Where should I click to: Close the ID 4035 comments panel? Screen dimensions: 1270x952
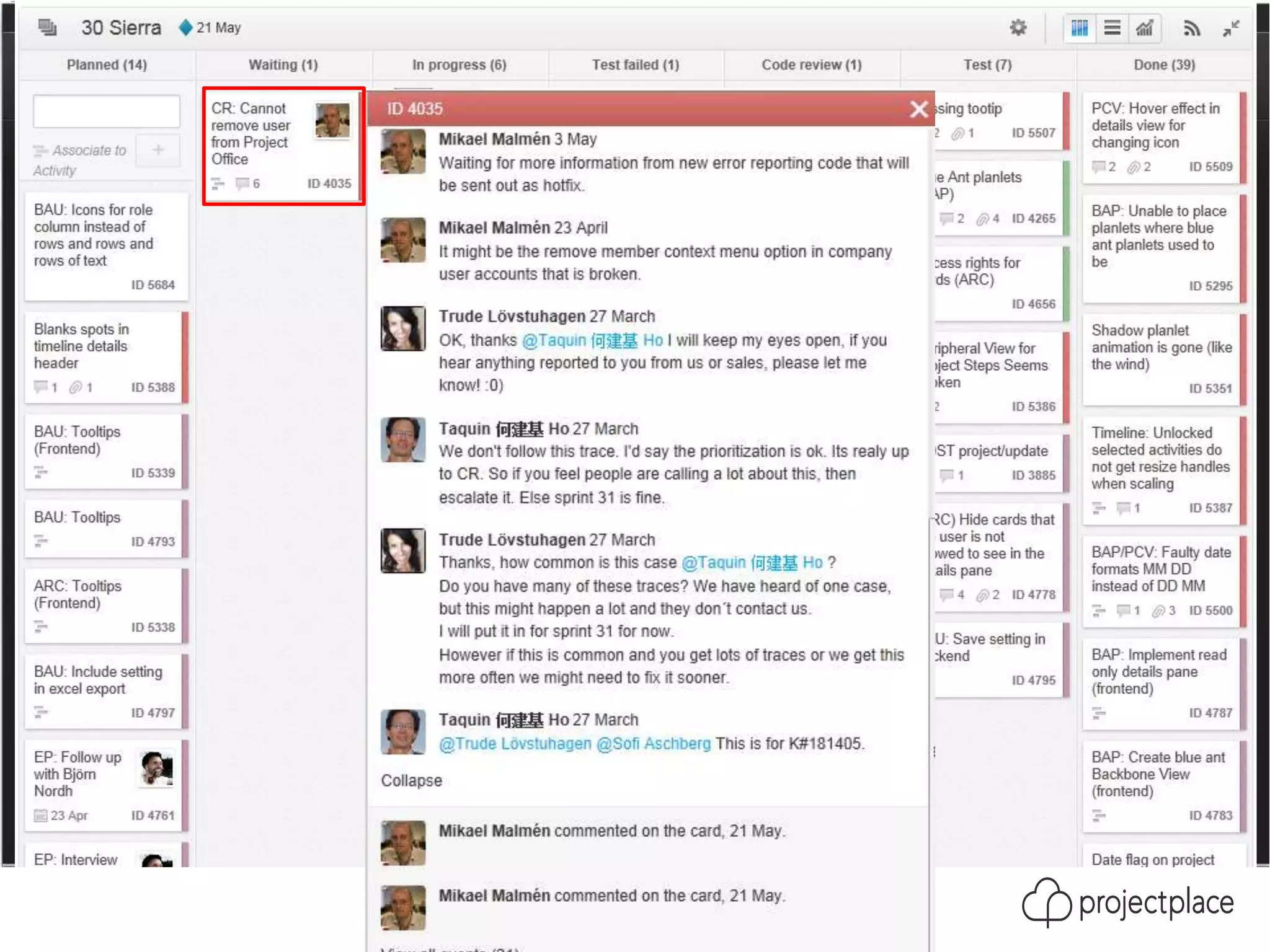click(918, 109)
